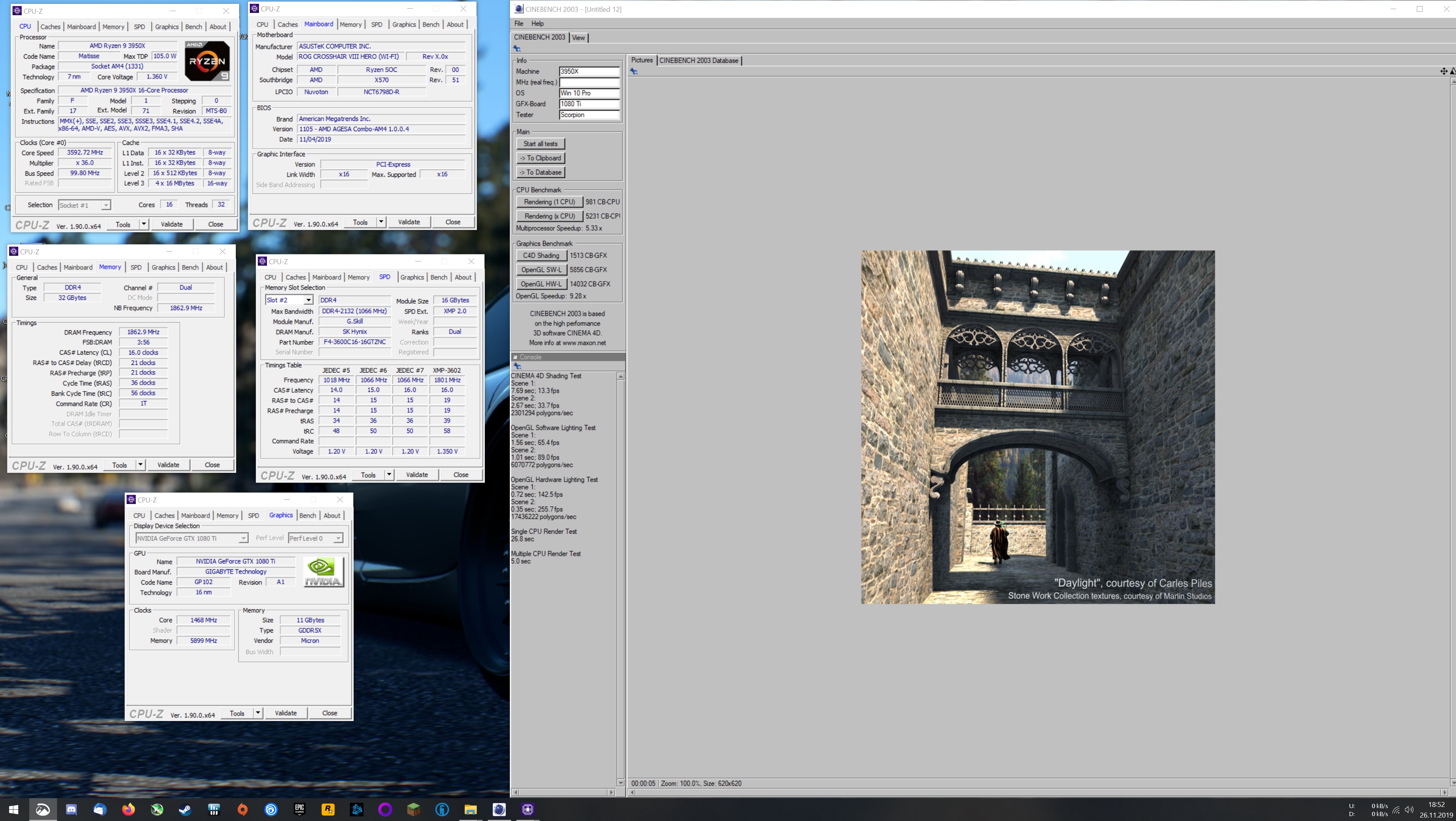
Task: Click the To Database button
Action: [x=540, y=172]
